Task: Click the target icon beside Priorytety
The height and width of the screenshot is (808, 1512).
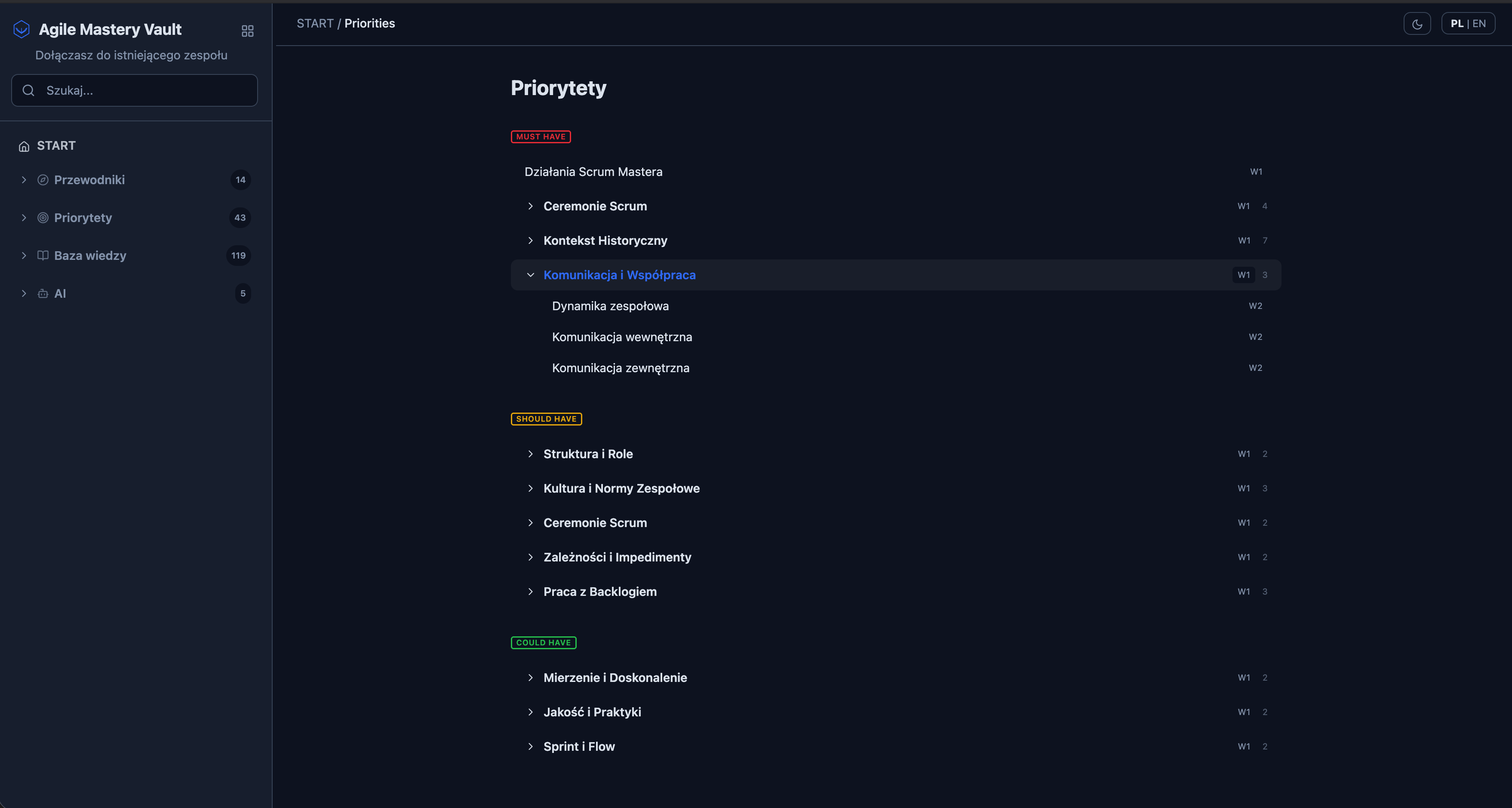Action: pos(43,218)
